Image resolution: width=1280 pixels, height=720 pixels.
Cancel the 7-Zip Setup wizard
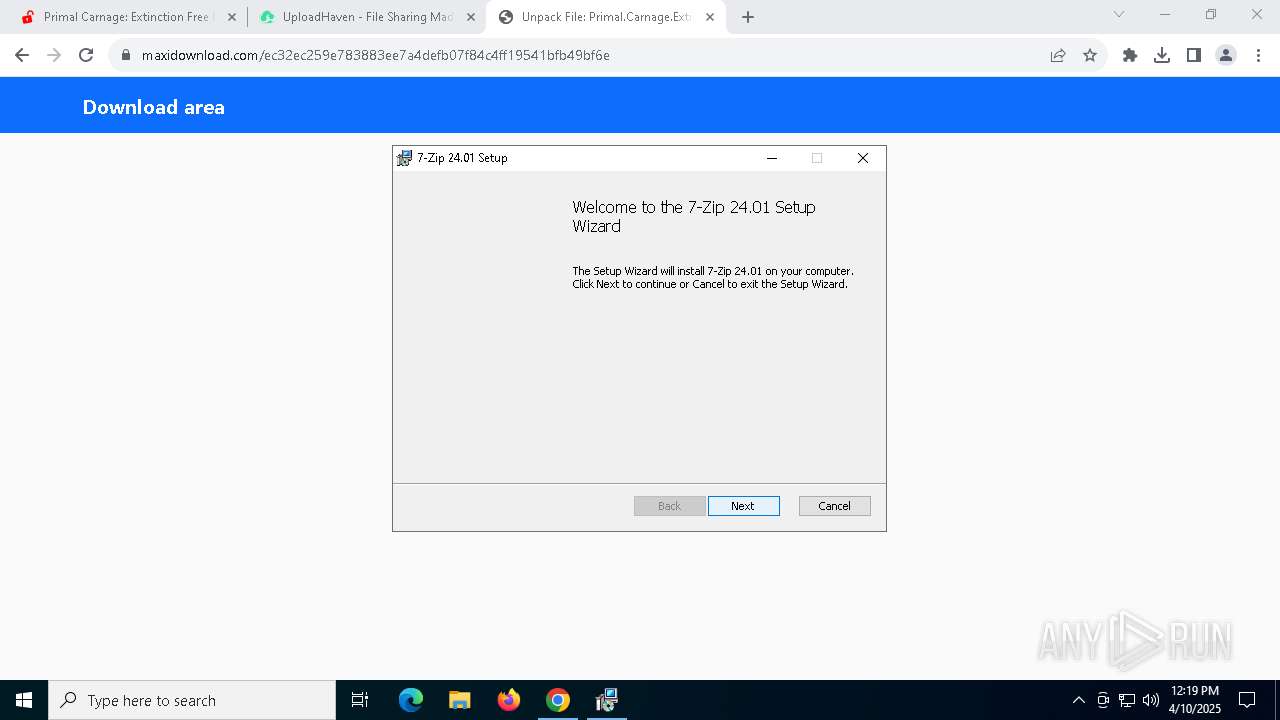coord(834,506)
